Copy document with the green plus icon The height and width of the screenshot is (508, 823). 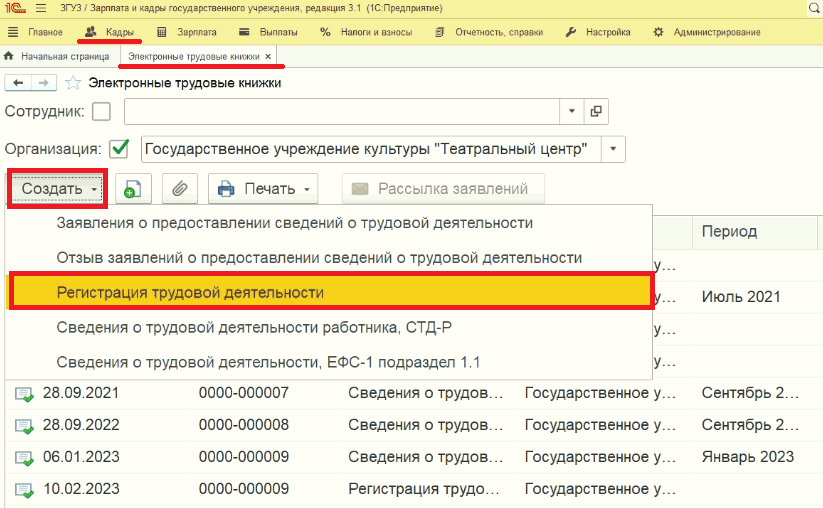click(133, 188)
